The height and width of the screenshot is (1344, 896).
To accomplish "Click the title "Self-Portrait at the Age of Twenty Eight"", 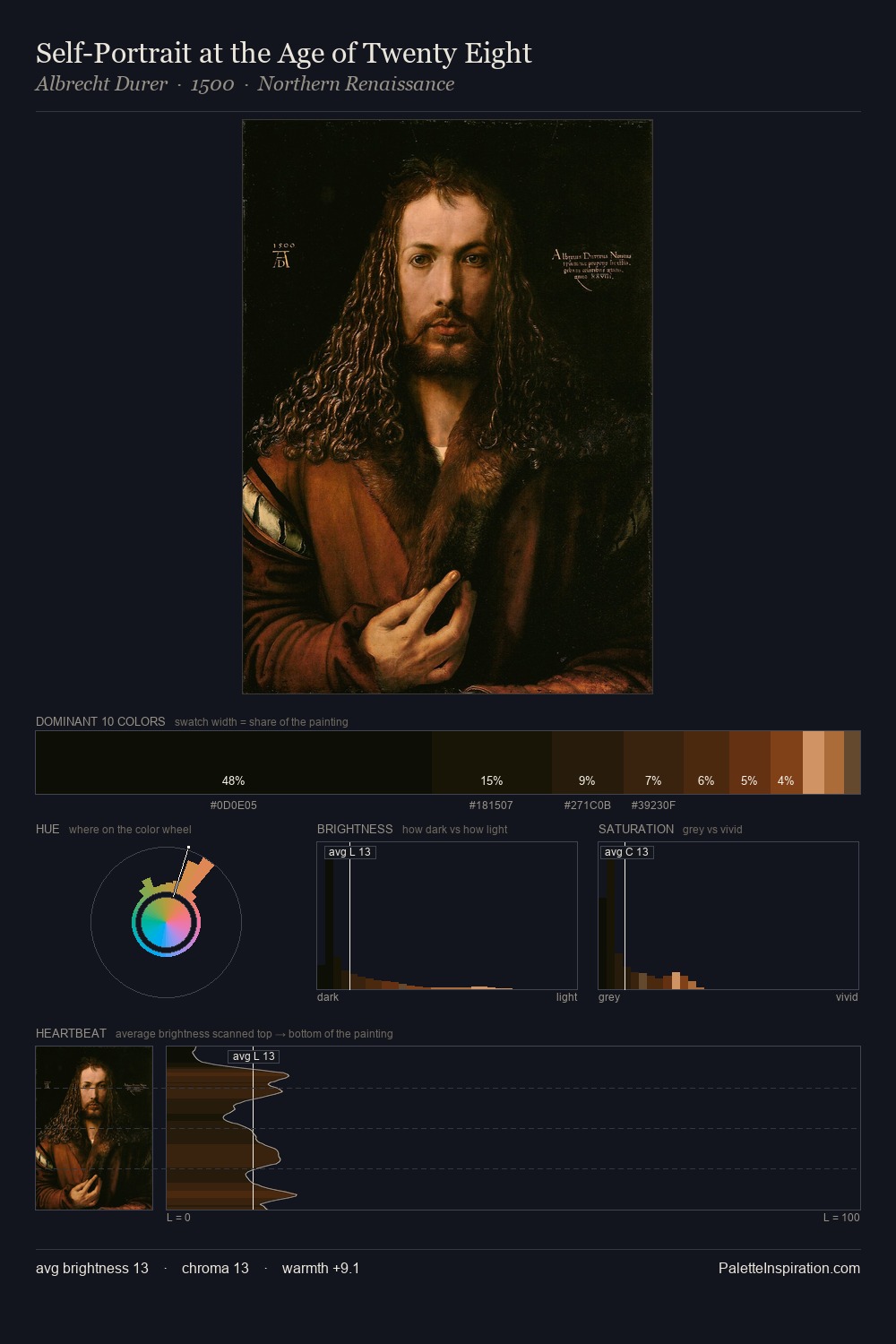I will [283, 54].
